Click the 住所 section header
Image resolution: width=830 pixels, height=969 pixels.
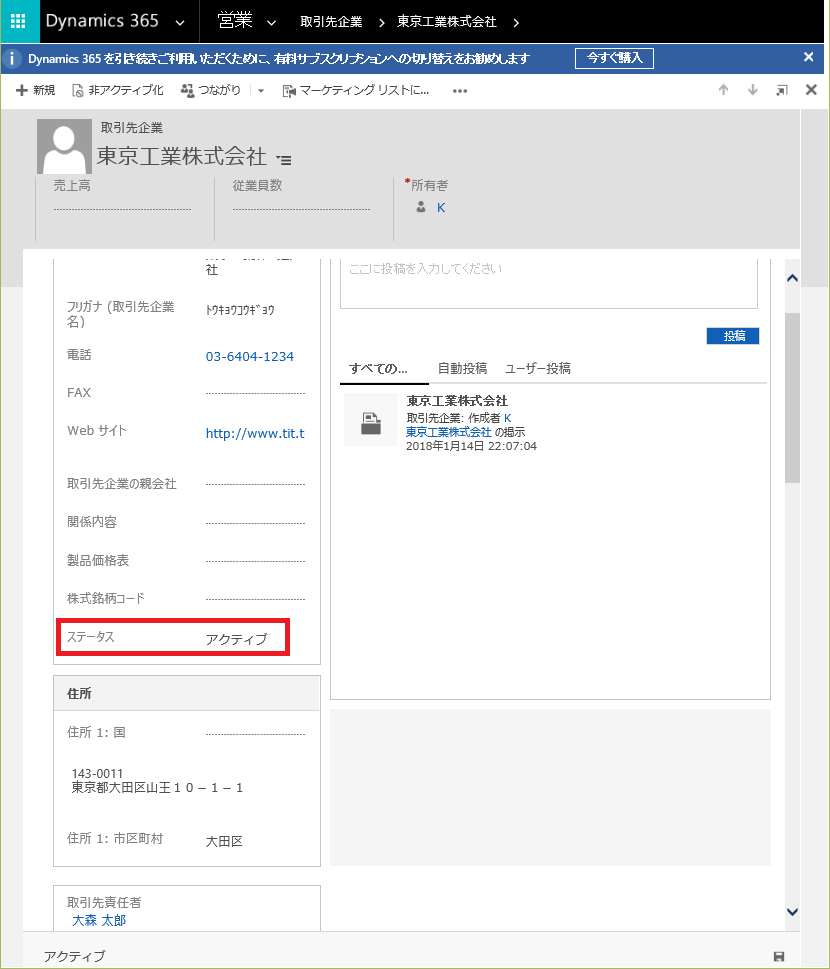[187, 693]
